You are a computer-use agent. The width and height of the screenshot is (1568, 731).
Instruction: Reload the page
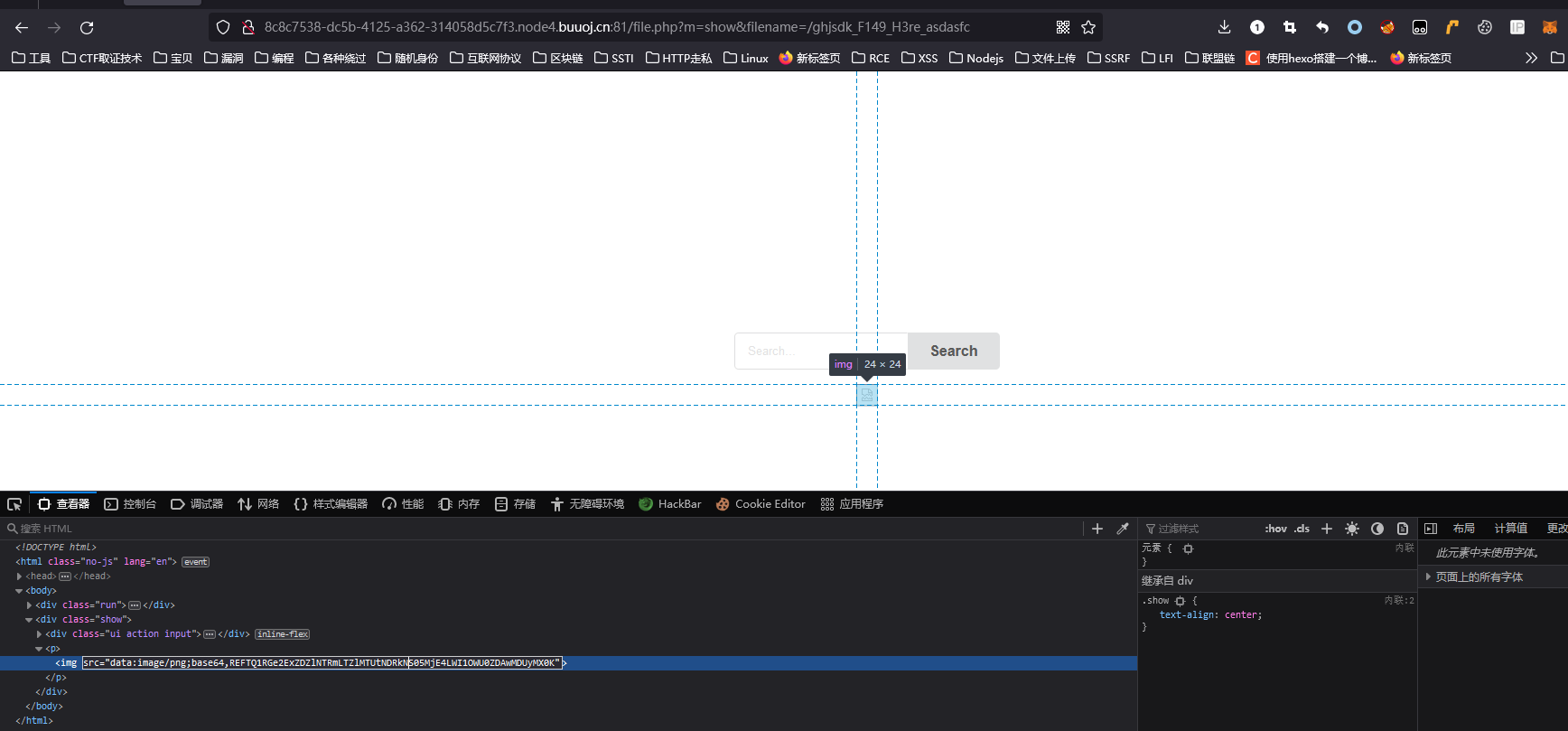click(x=87, y=27)
